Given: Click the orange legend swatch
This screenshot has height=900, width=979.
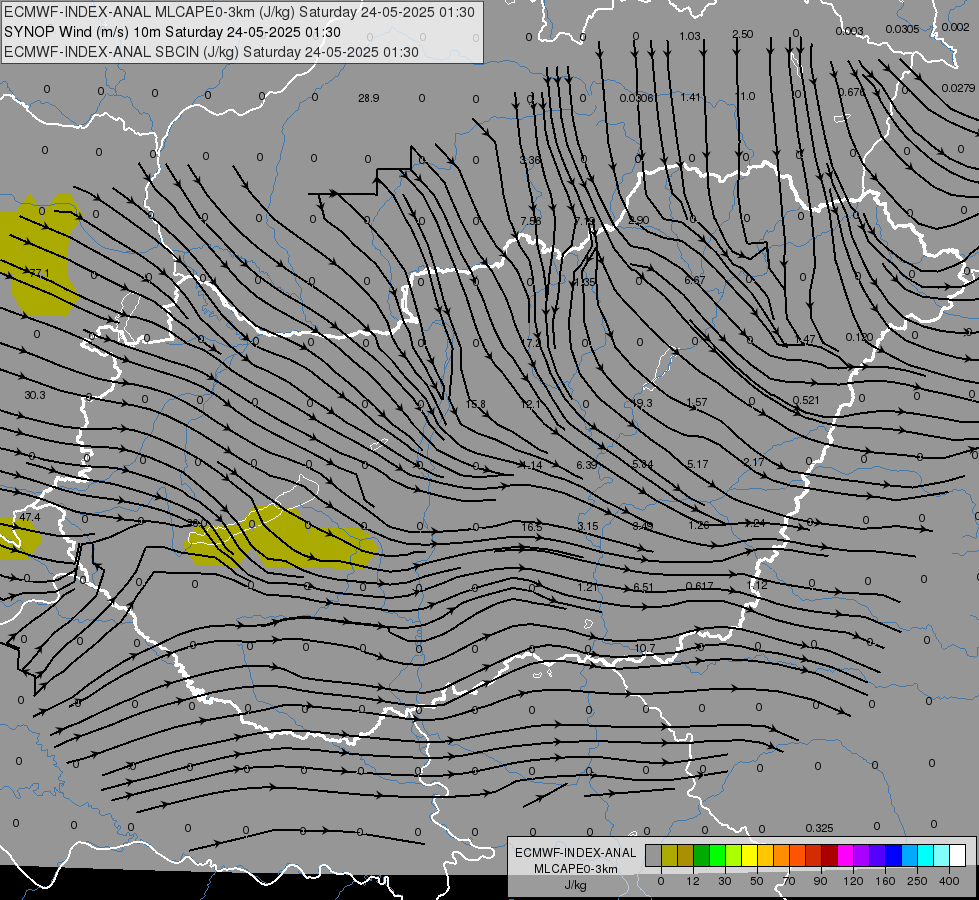Looking at the screenshot, I should 782,855.
